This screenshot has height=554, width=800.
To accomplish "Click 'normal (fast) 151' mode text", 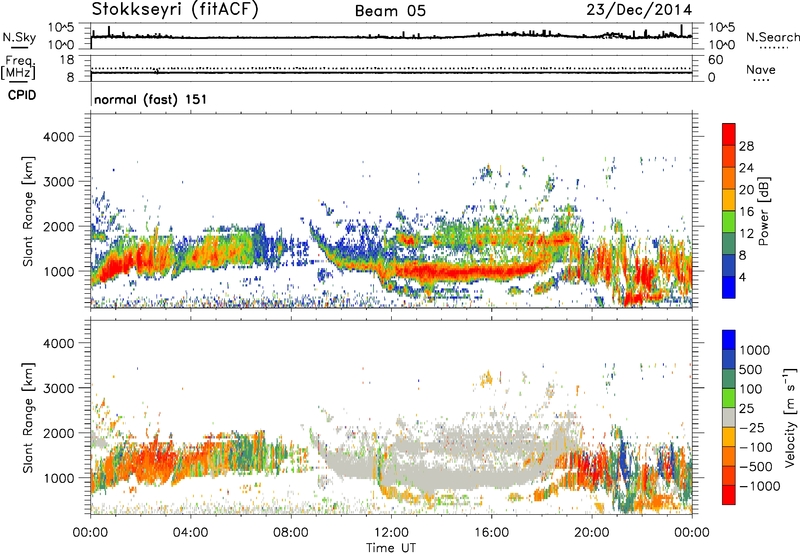I will pyautogui.click(x=151, y=99).
